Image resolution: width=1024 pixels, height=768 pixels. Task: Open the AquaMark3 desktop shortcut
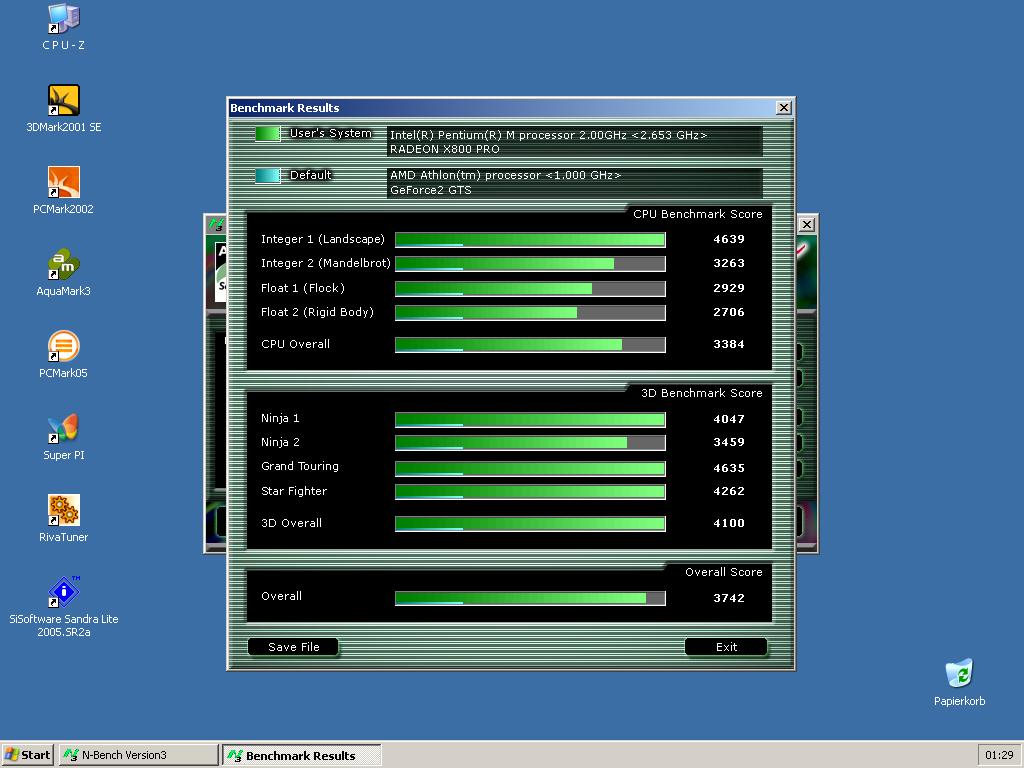click(x=63, y=265)
